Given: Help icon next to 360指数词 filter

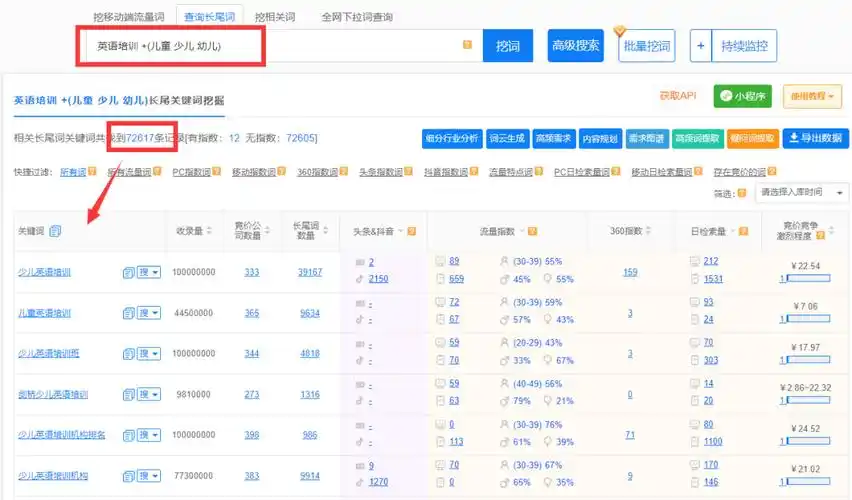Looking at the screenshot, I should [343, 171].
